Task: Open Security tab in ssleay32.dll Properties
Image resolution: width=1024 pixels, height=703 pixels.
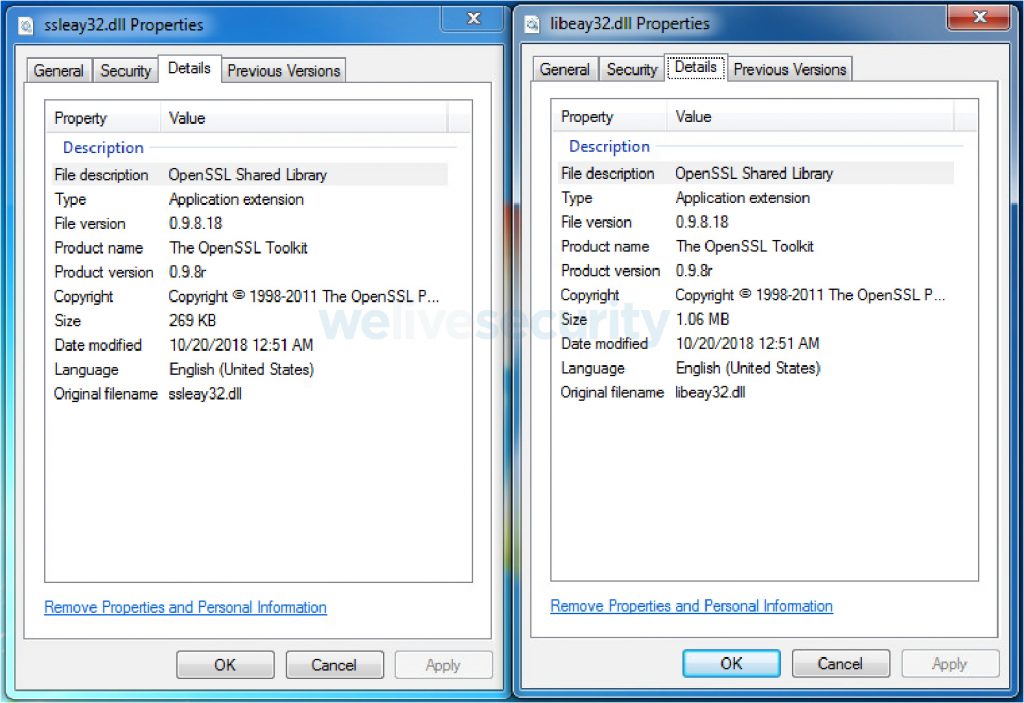Action: click(x=125, y=71)
